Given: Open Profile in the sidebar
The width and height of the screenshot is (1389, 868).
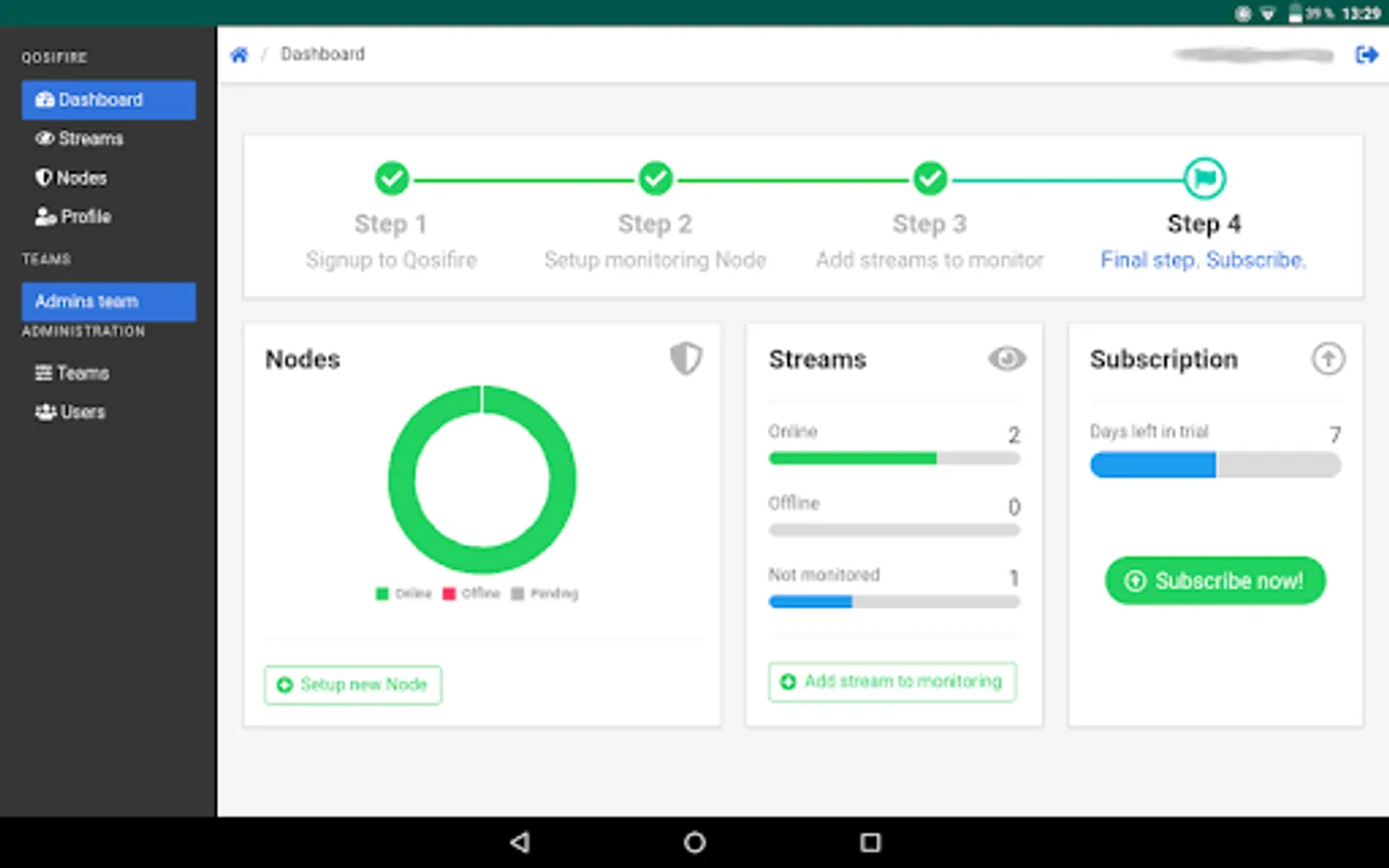Looking at the screenshot, I should [73, 217].
